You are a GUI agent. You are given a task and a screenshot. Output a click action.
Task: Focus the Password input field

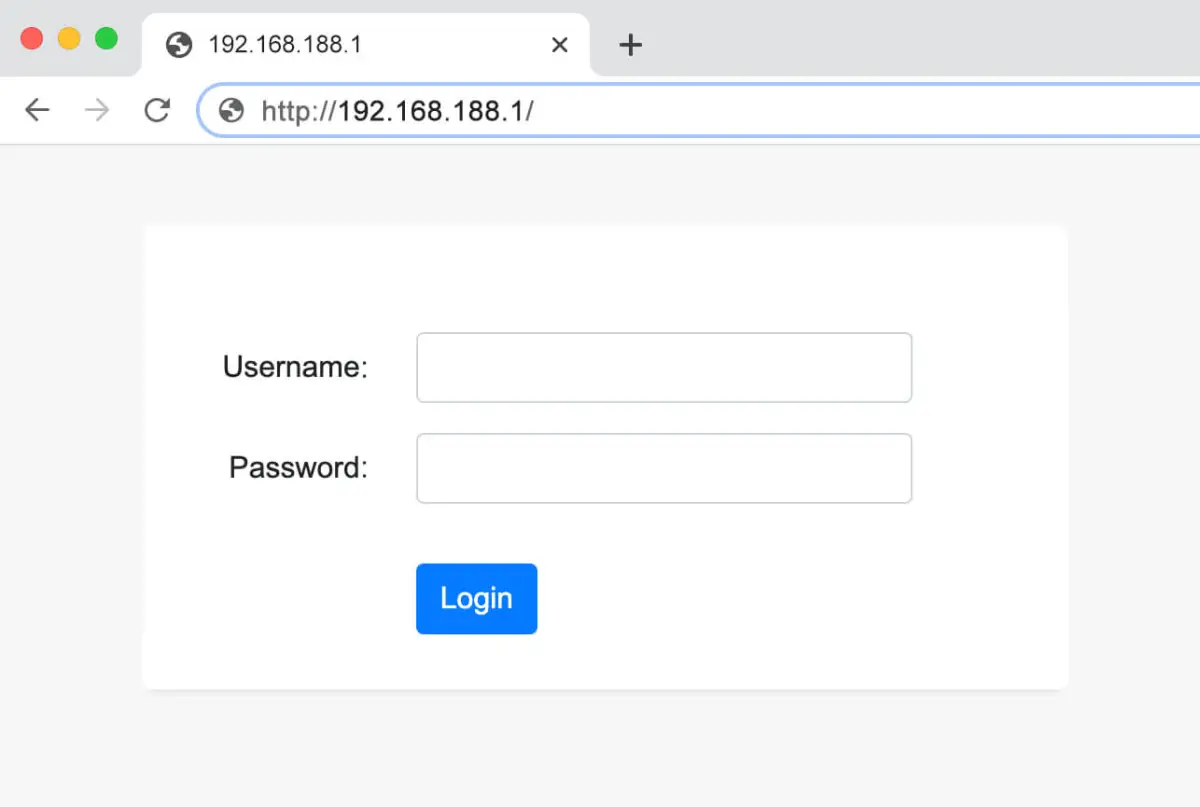click(x=663, y=468)
